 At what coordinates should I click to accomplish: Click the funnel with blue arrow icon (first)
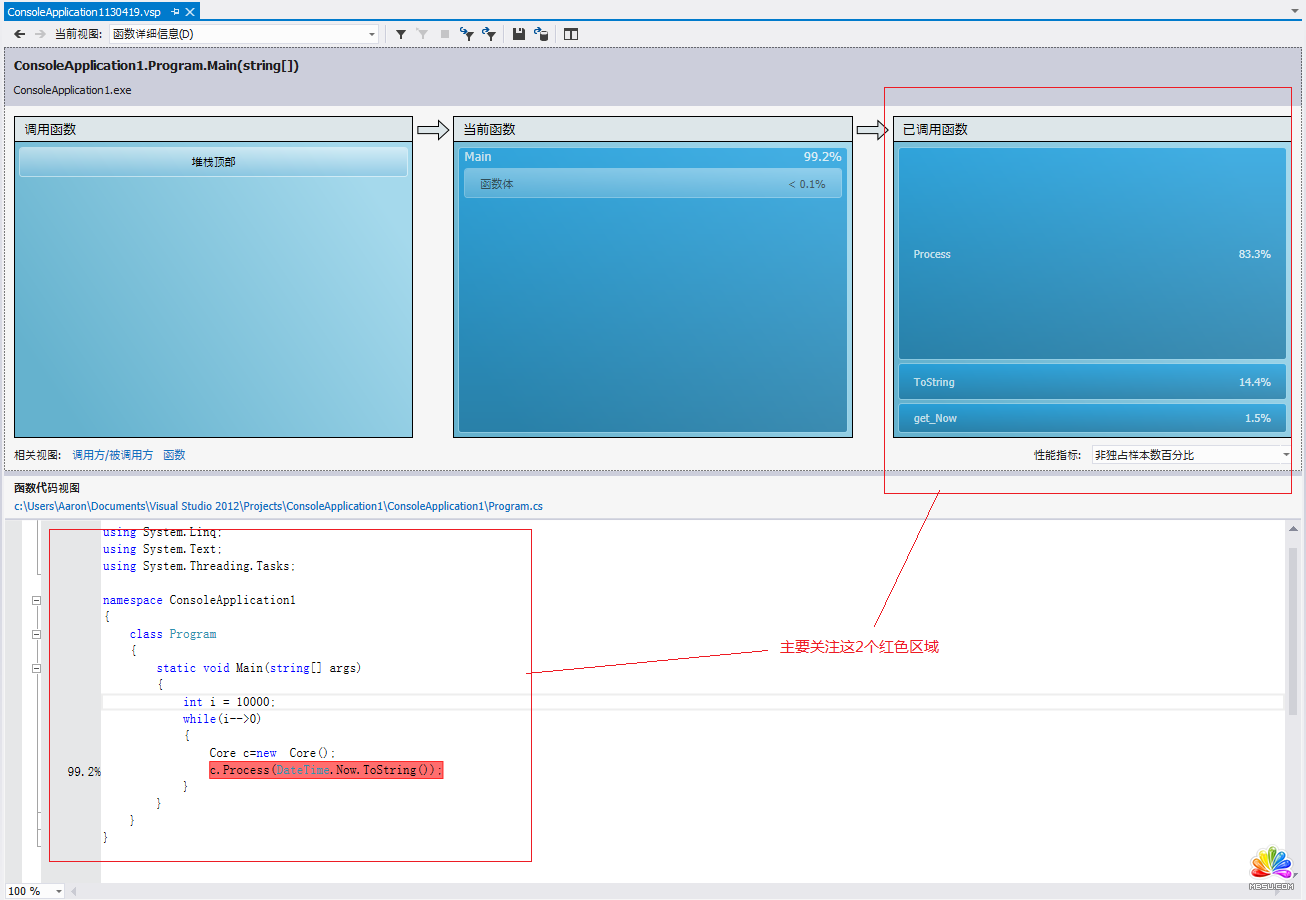coord(466,34)
